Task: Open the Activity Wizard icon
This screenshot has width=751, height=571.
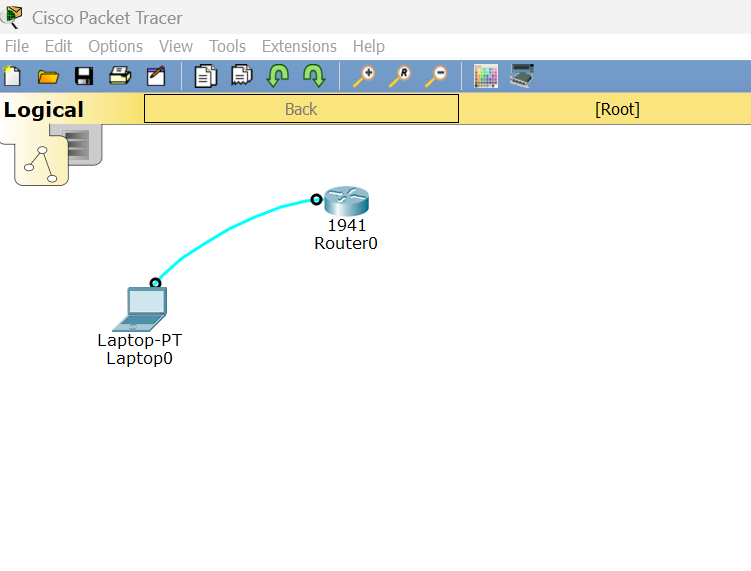Action: 156,76
